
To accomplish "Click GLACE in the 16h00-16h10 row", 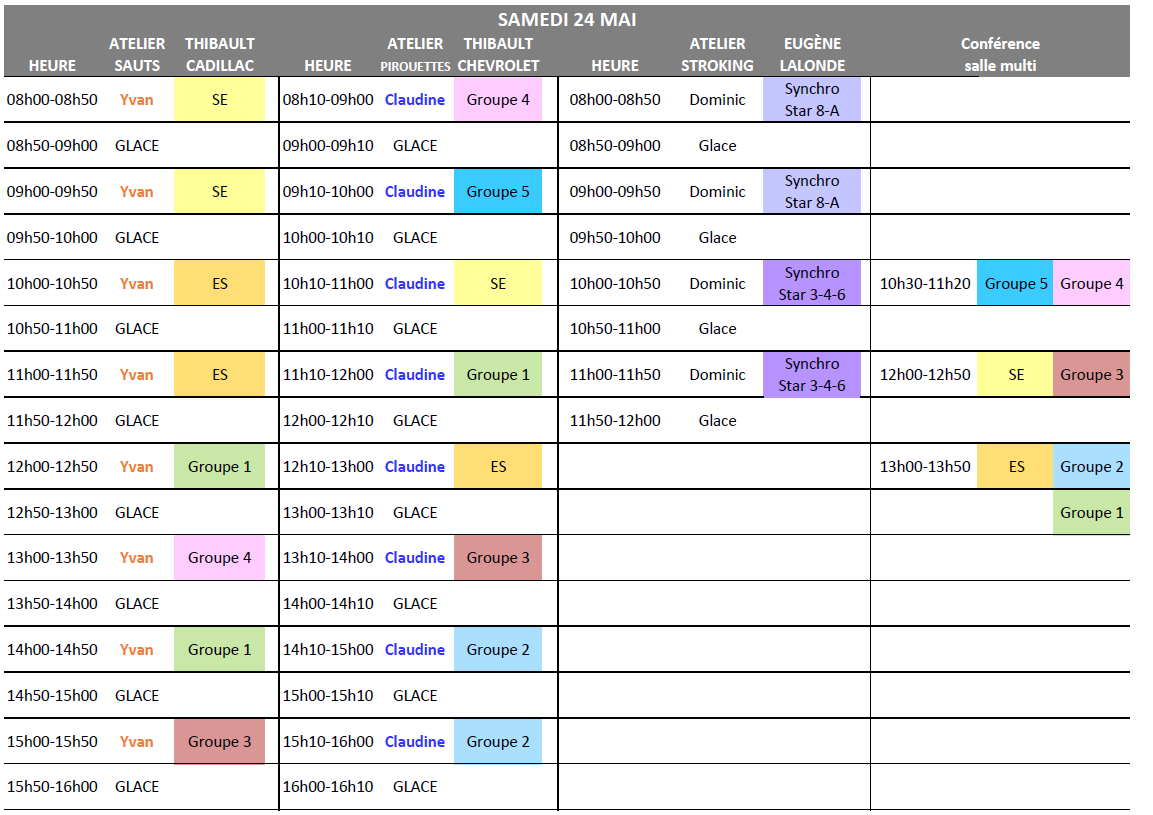I will [415, 787].
